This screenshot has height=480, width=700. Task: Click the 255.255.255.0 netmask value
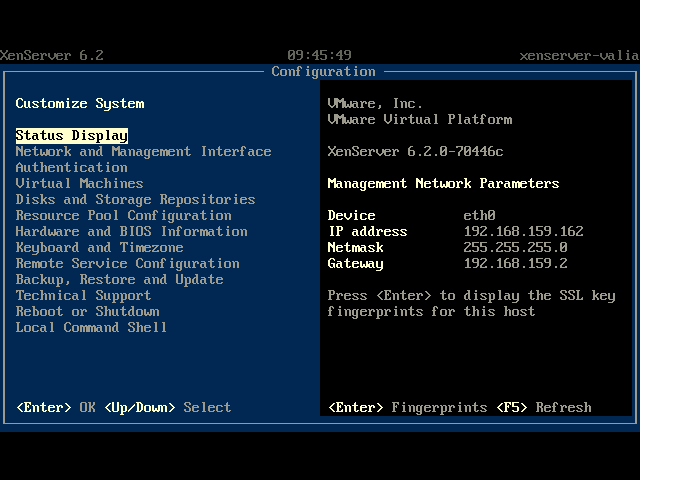(515, 247)
